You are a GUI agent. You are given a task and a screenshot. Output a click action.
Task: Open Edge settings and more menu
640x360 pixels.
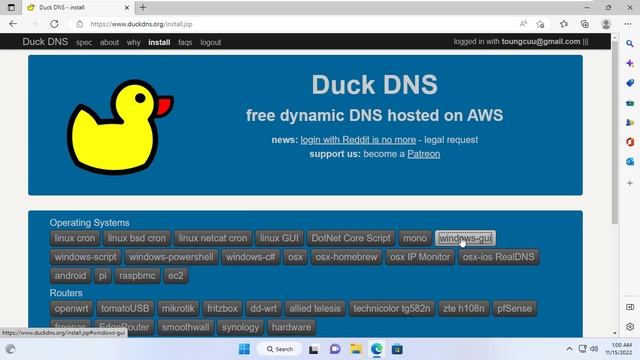tap(628, 24)
